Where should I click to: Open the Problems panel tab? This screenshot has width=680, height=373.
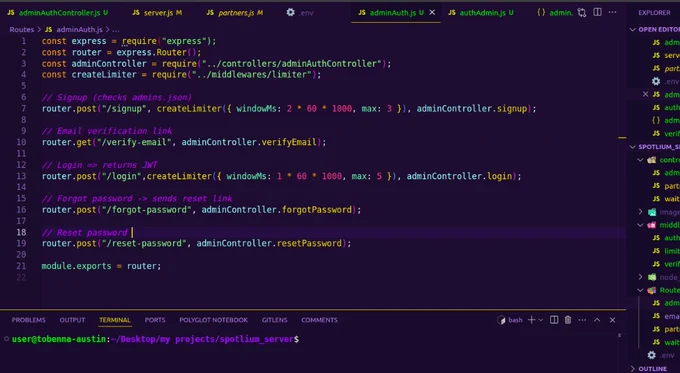[29, 320]
